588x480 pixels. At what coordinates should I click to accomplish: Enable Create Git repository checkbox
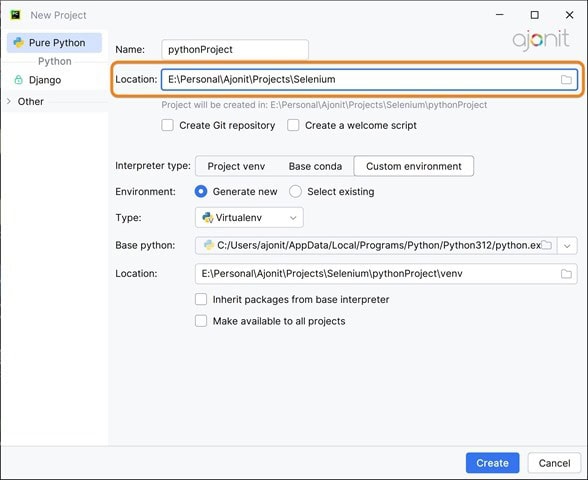tap(167, 125)
